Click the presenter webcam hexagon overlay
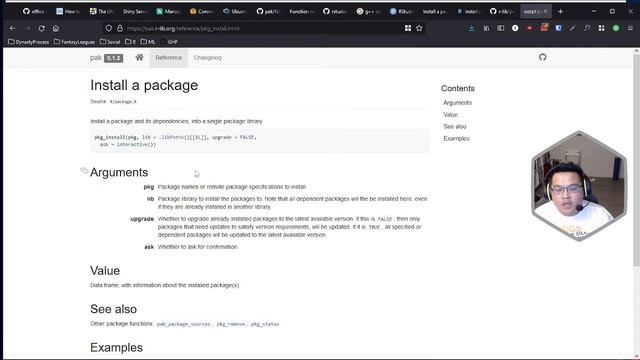Viewport: 640px width, 360px height. click(579, 186)
